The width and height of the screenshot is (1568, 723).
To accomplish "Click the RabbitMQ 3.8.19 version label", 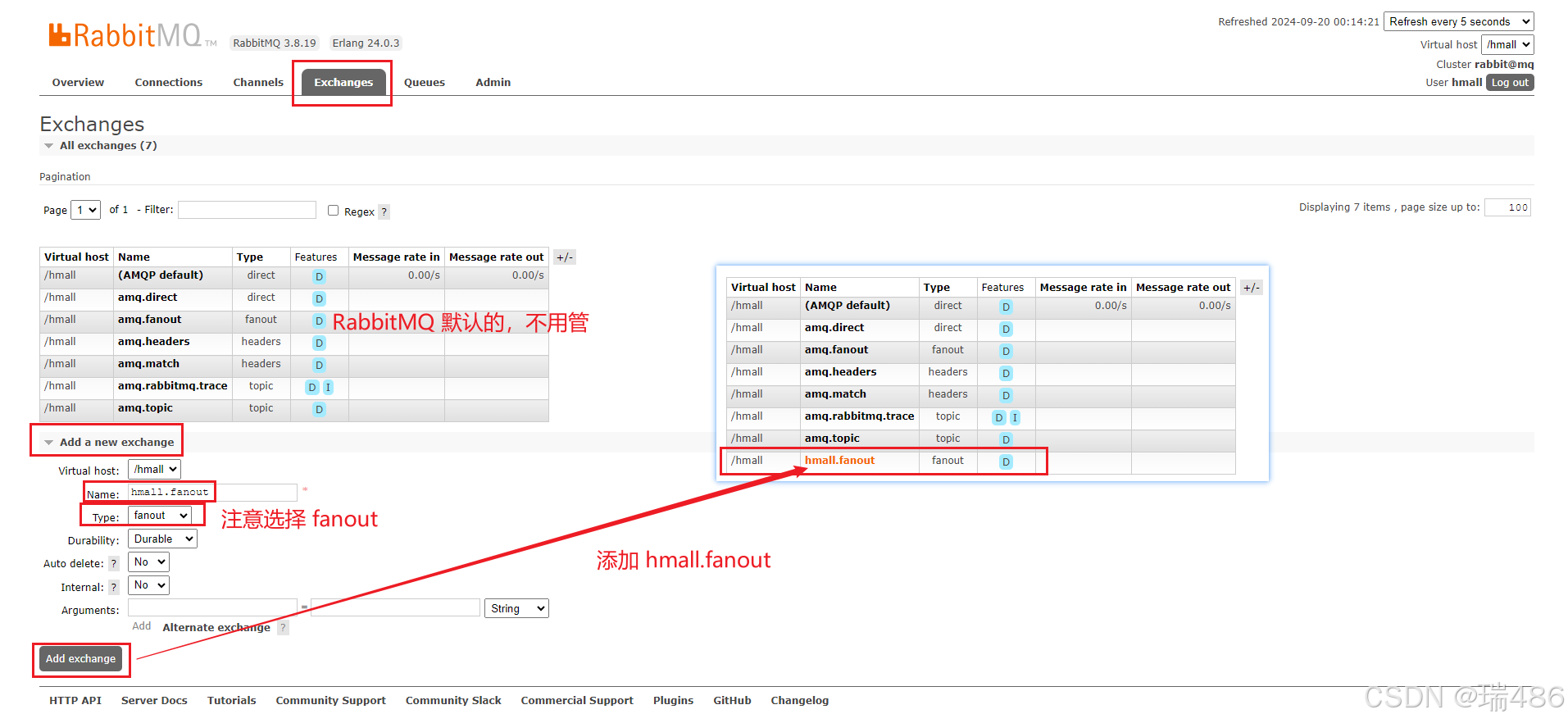I will pyautogui.click(x=275, y=43).
